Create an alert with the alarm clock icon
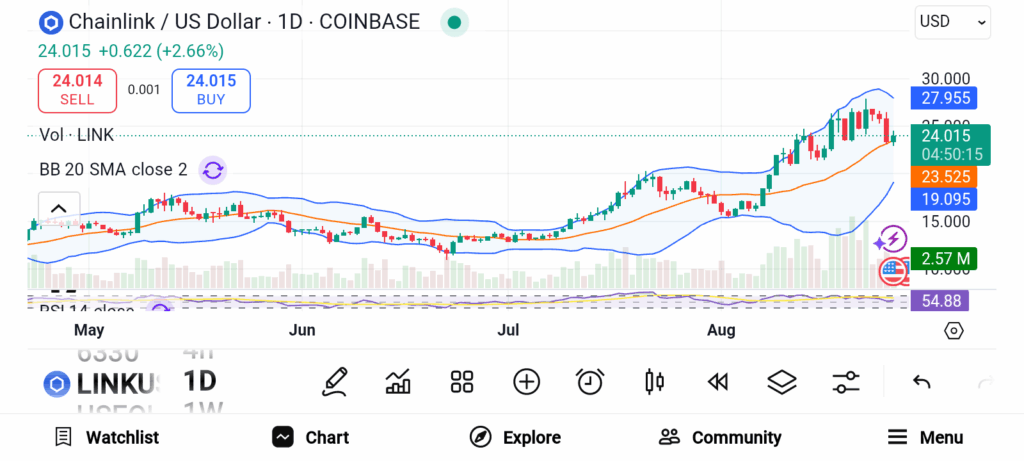The height and width of the screenshot is (461, 1024). click(x=590, y=381)
